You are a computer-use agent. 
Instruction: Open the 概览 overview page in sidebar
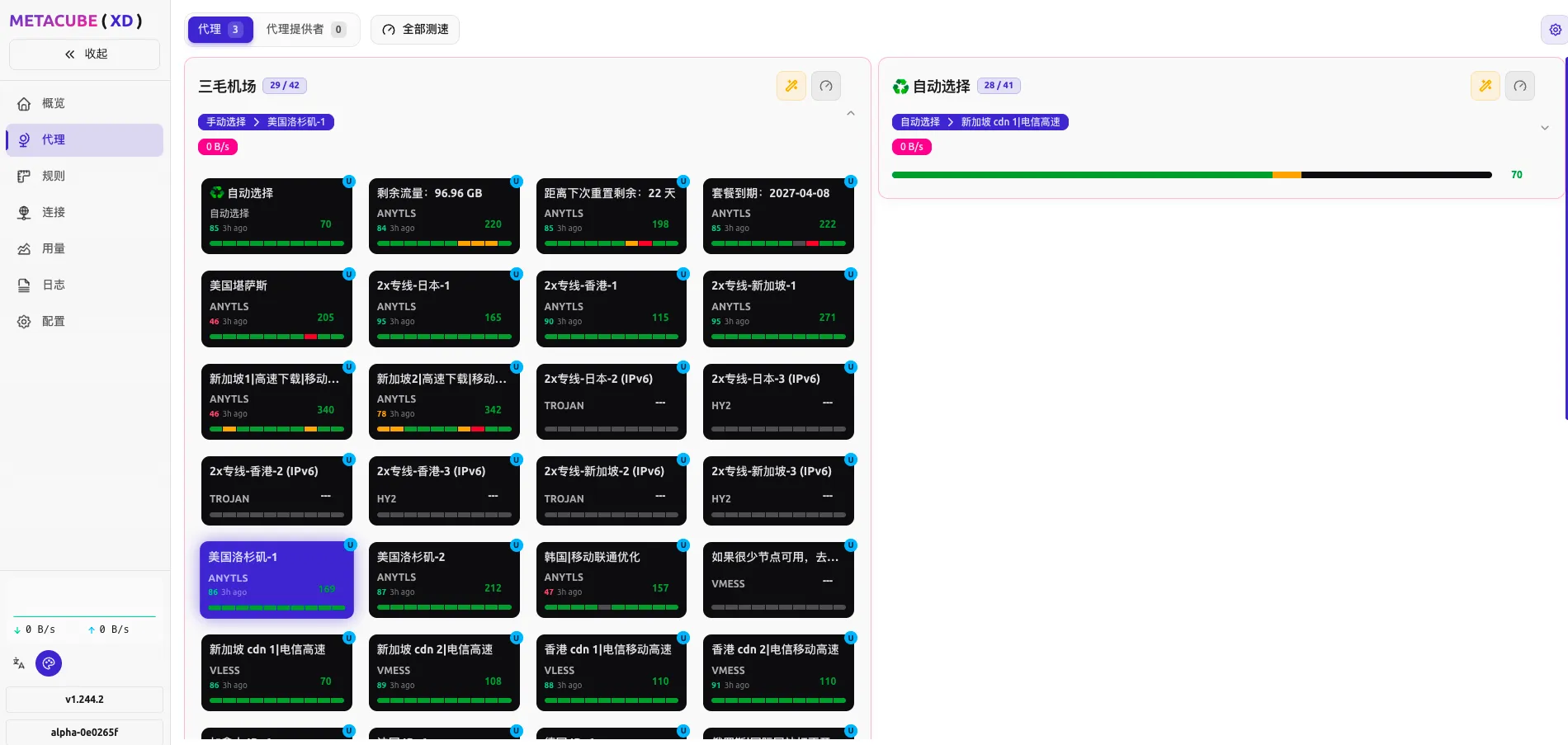pyautogui.click(x=53, y=103)
